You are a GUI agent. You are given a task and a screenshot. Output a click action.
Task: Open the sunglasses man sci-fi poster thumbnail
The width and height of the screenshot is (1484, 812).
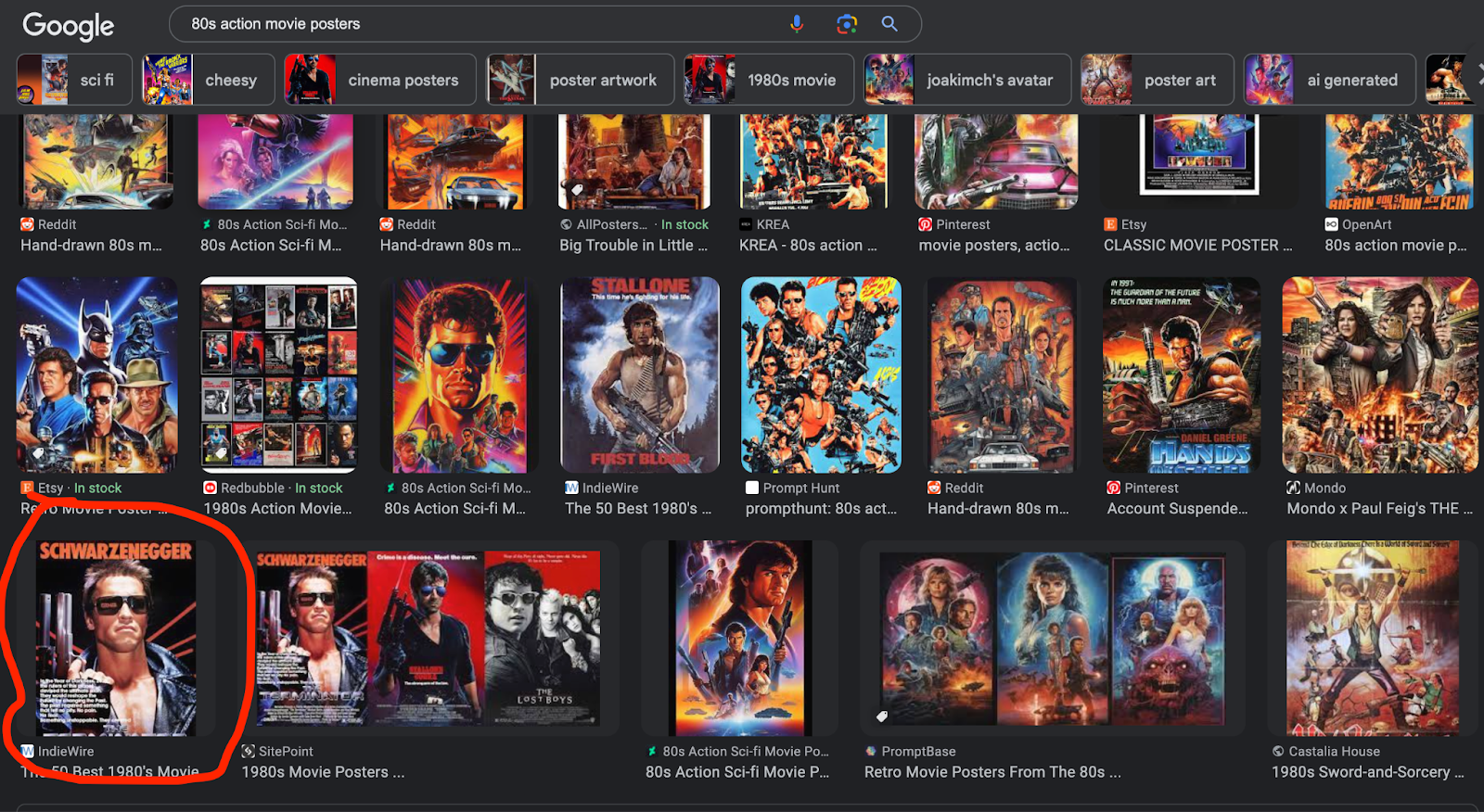459,374
